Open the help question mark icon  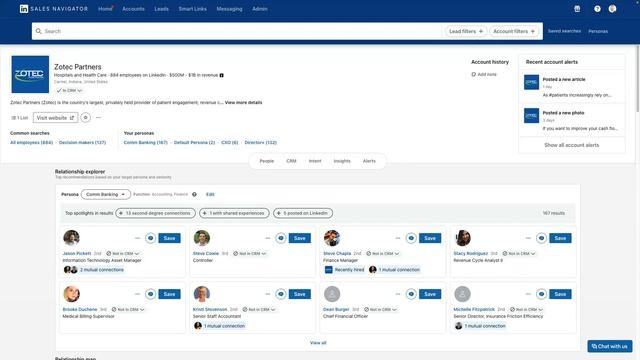point(597,9)
